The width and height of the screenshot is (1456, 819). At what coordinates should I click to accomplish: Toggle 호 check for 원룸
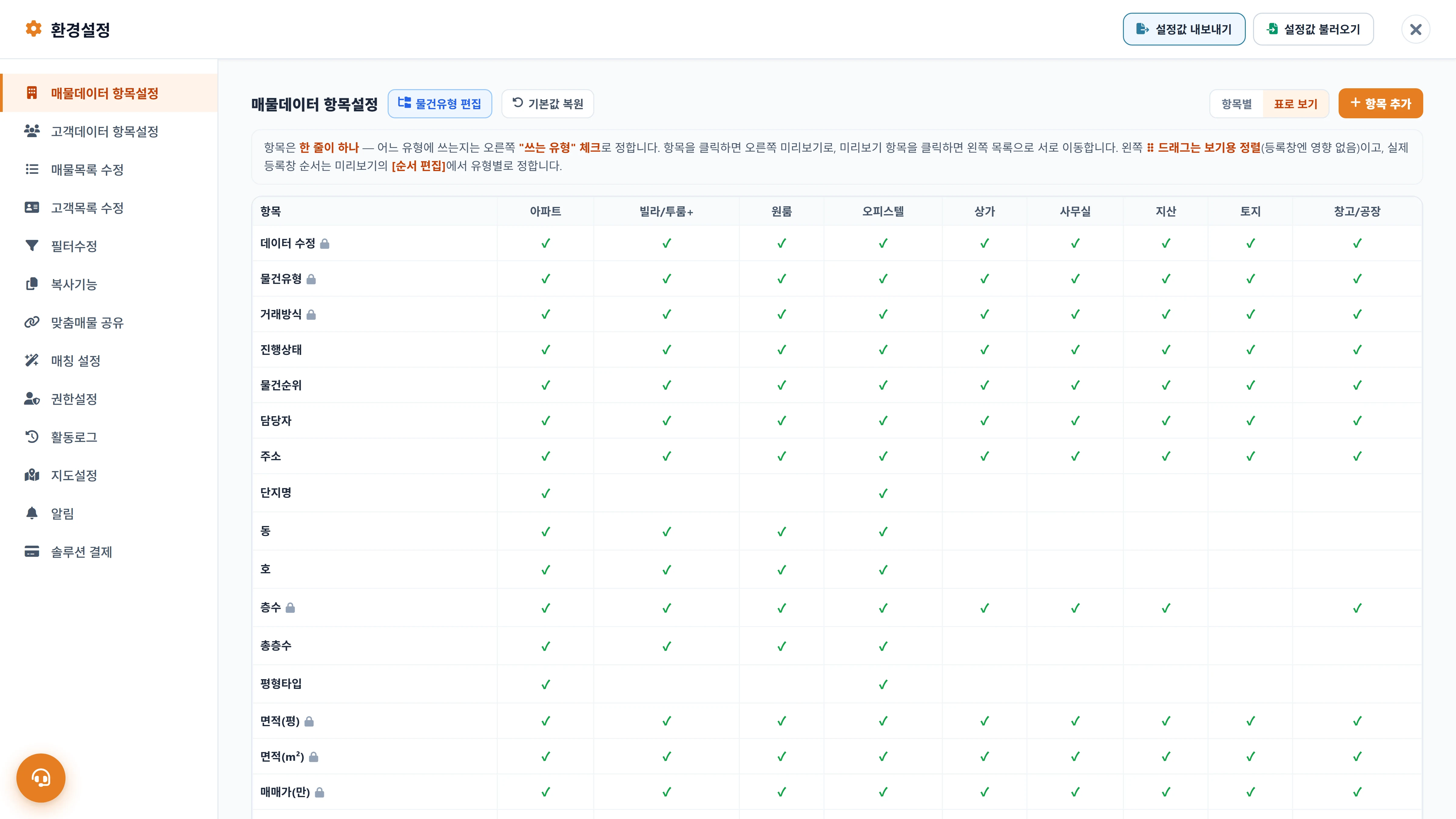pos(781,570)
